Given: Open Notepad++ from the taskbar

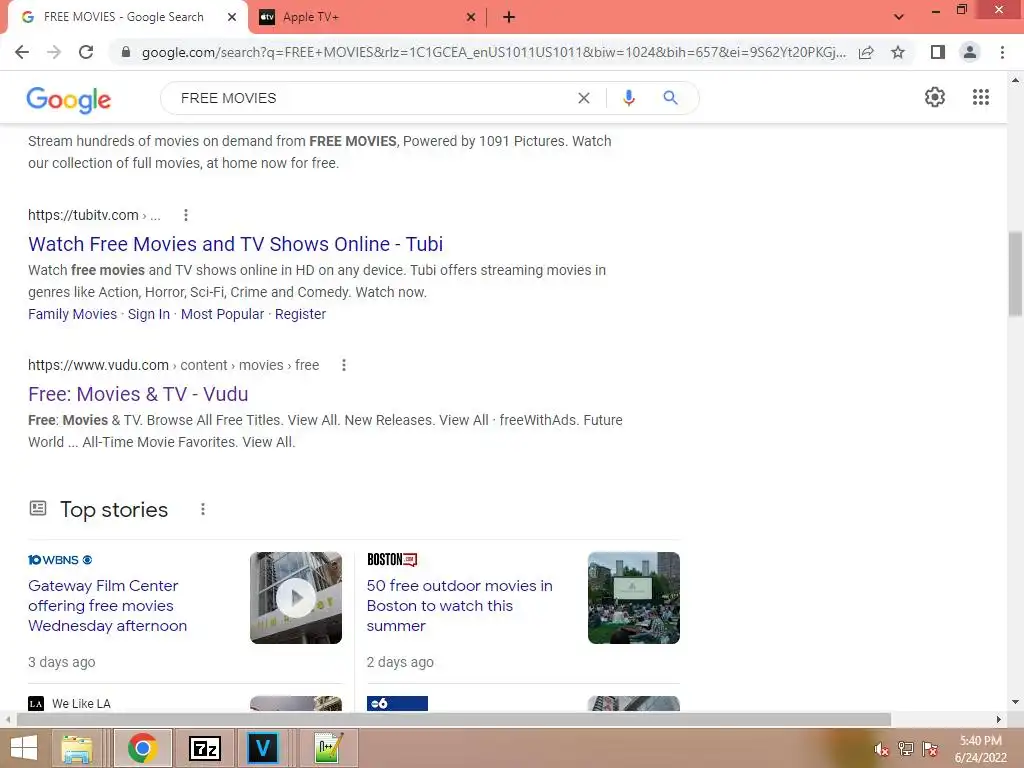Looking at the screenshot, I should (x=328, y=748).
